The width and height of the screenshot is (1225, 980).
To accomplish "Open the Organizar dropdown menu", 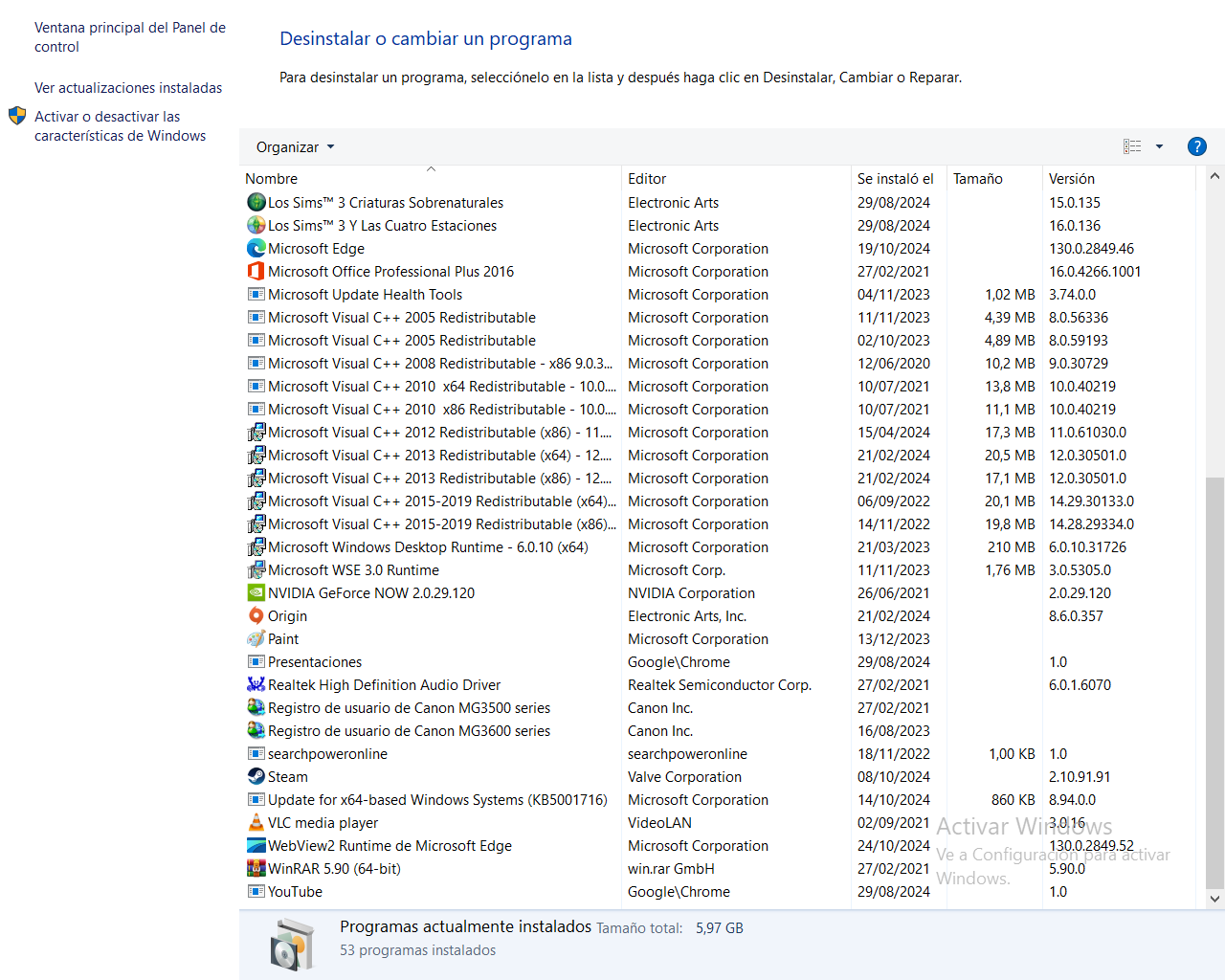I will [295, 147].
